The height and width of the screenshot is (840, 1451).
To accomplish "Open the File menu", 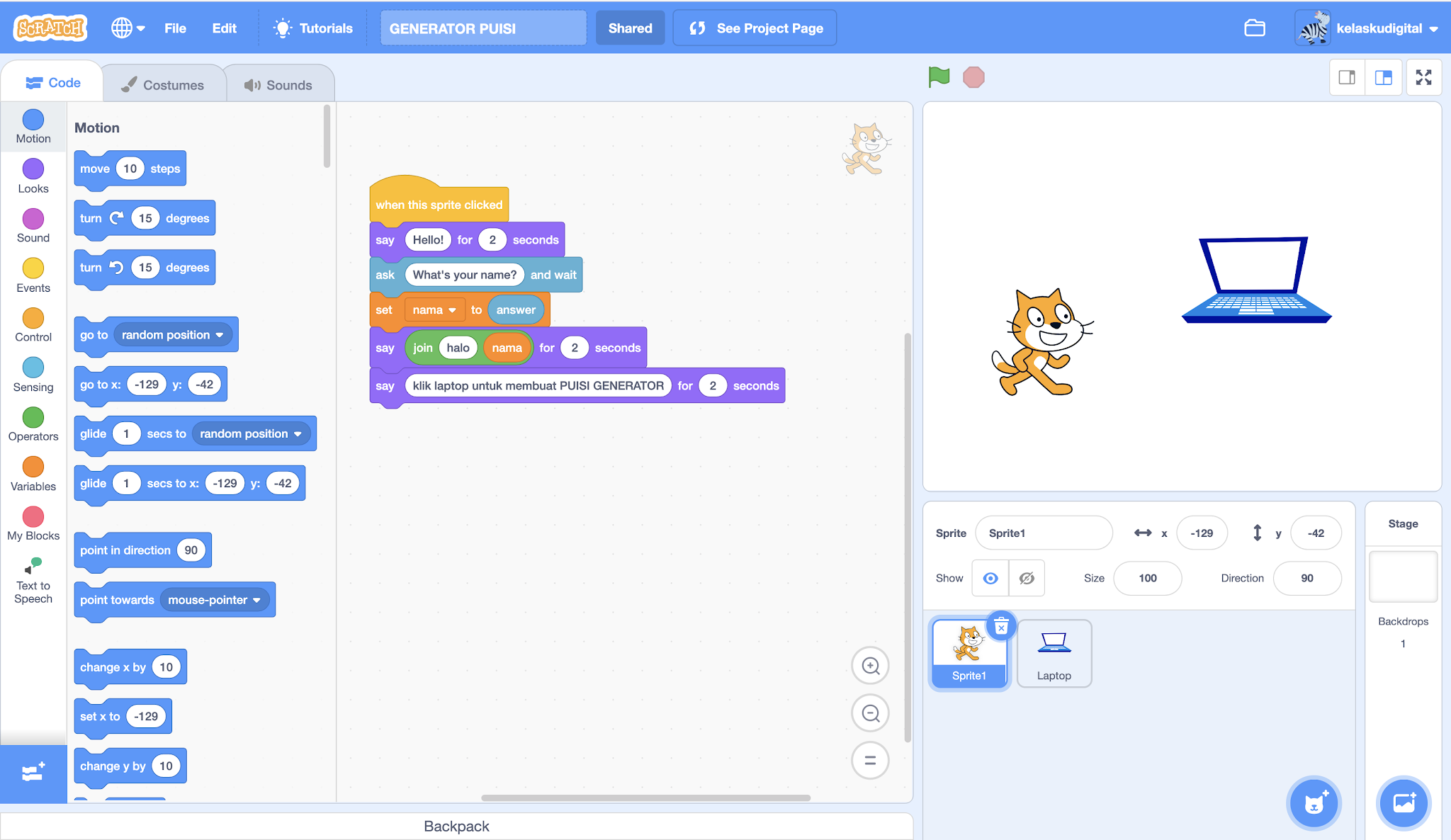I will (x=175, y=28).
